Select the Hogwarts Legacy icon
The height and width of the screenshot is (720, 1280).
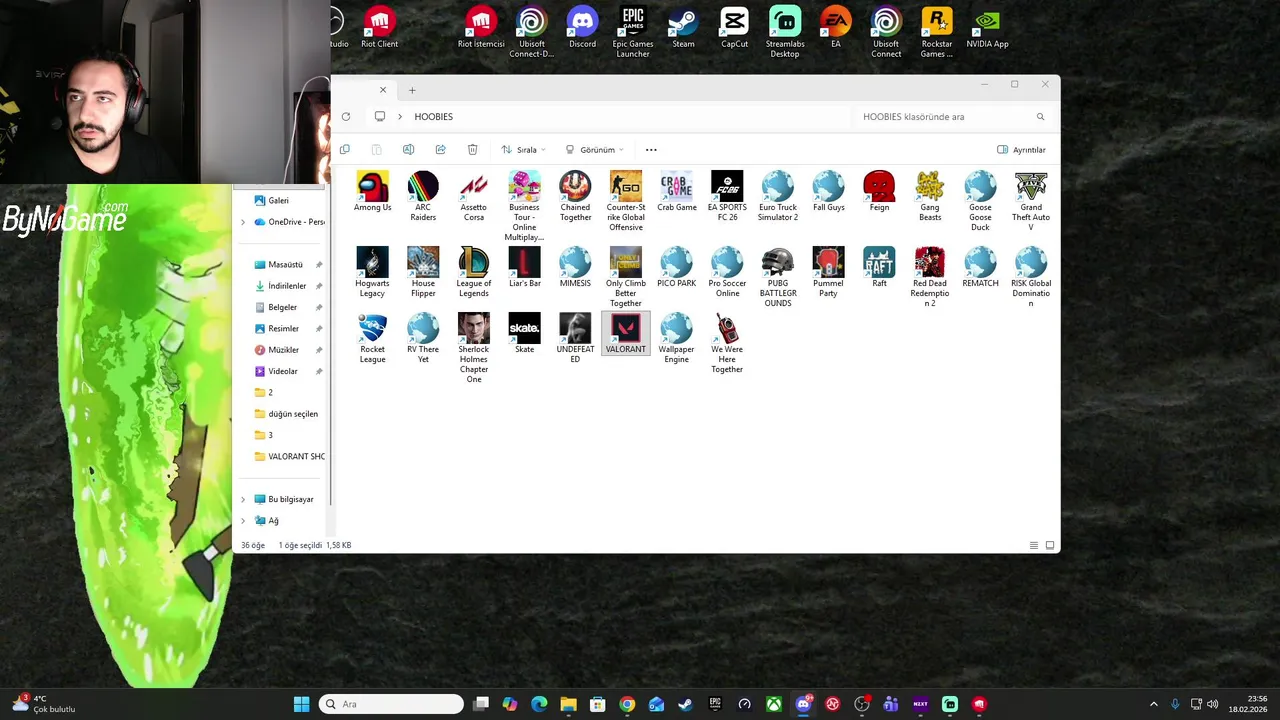372,262
